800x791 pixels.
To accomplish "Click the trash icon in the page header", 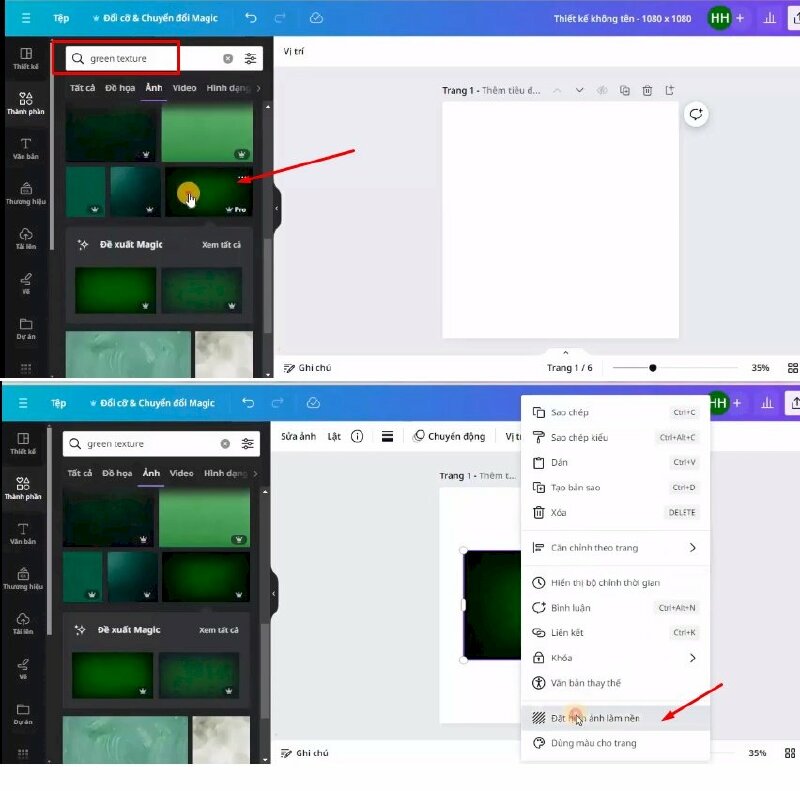I will click(x=647, y=91).
